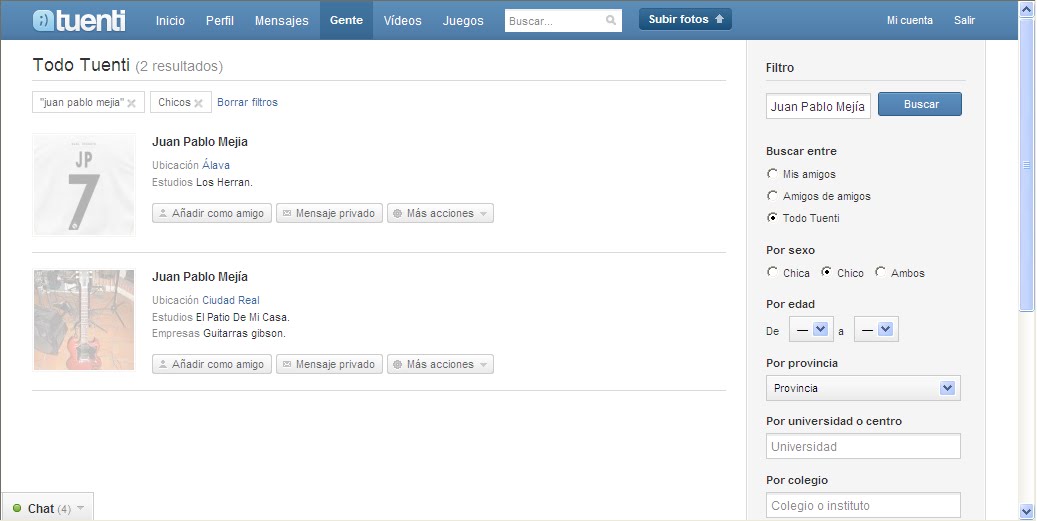Viewport: 1037px width, 521px height.
Task: Choose Chico gender filter
Action: click(x=826, y=272)
